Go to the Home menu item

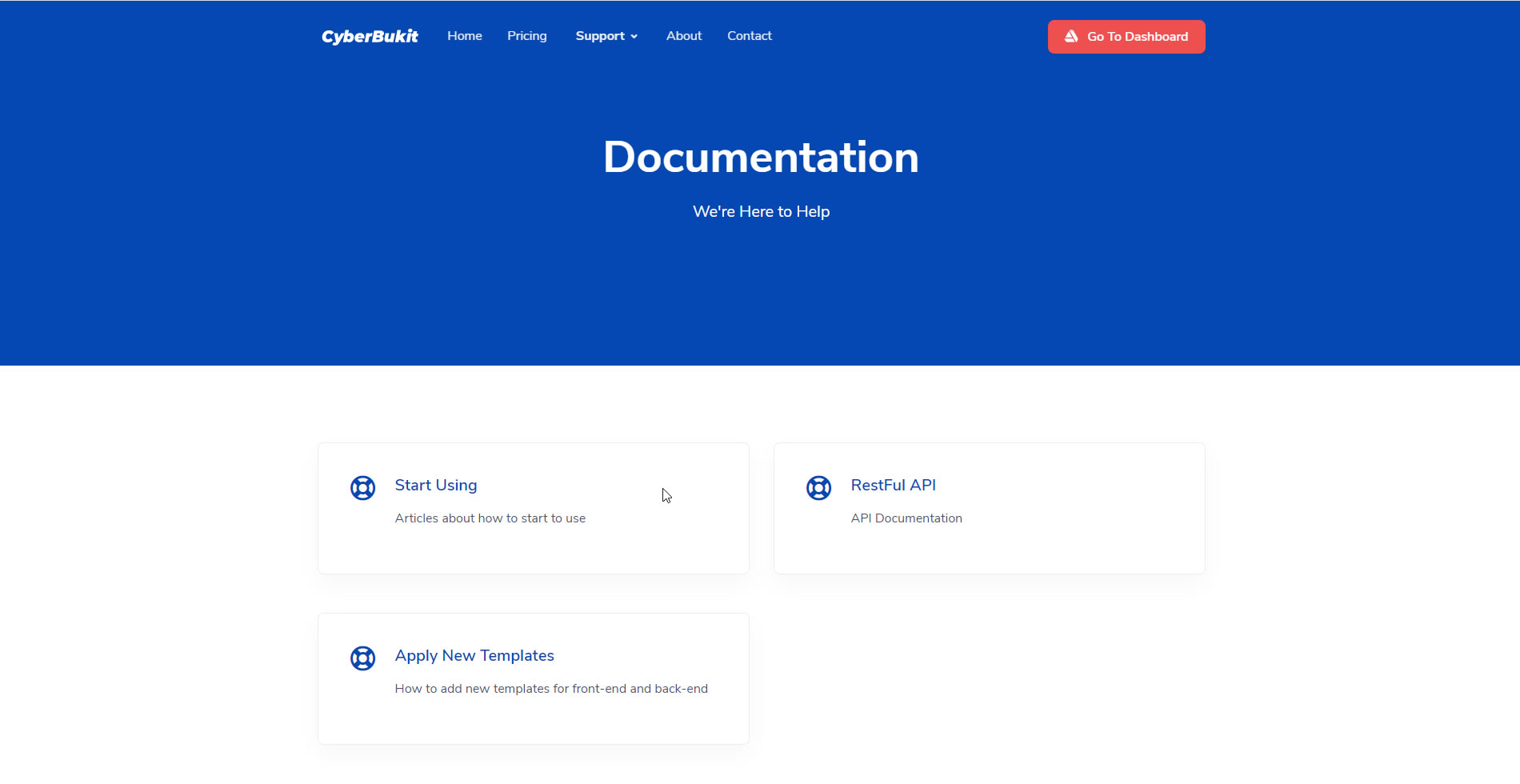pos(464,35)
